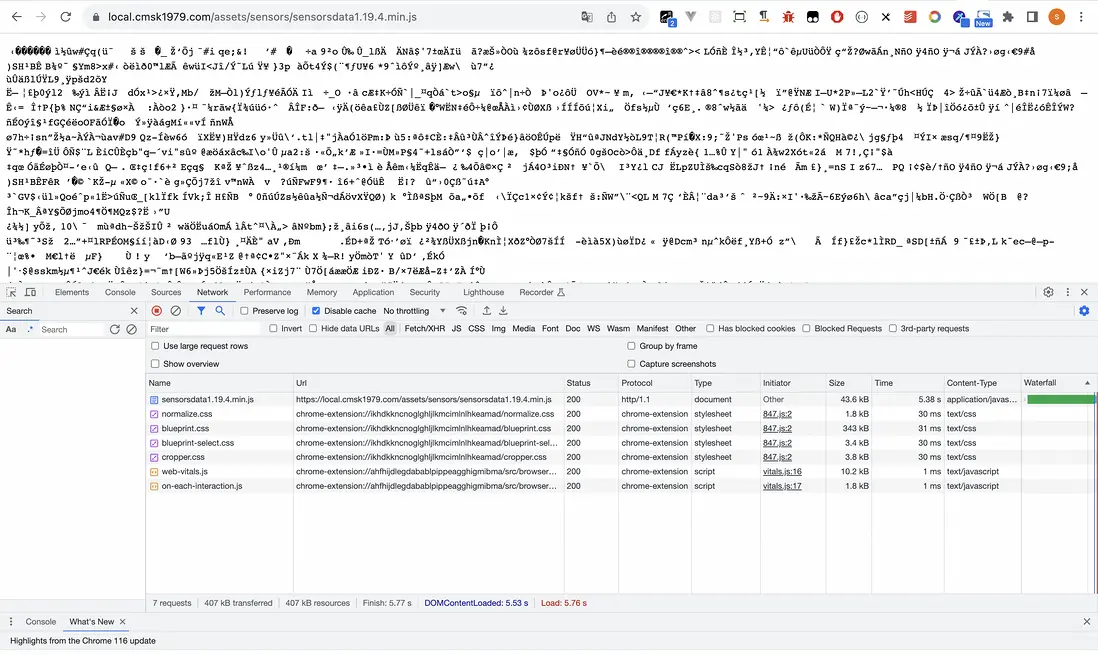Image resolution: width=1098 pixels, height=655 pixels.
Task: Open the DevTools customize three-dot menu
Action: point(1068,292)
